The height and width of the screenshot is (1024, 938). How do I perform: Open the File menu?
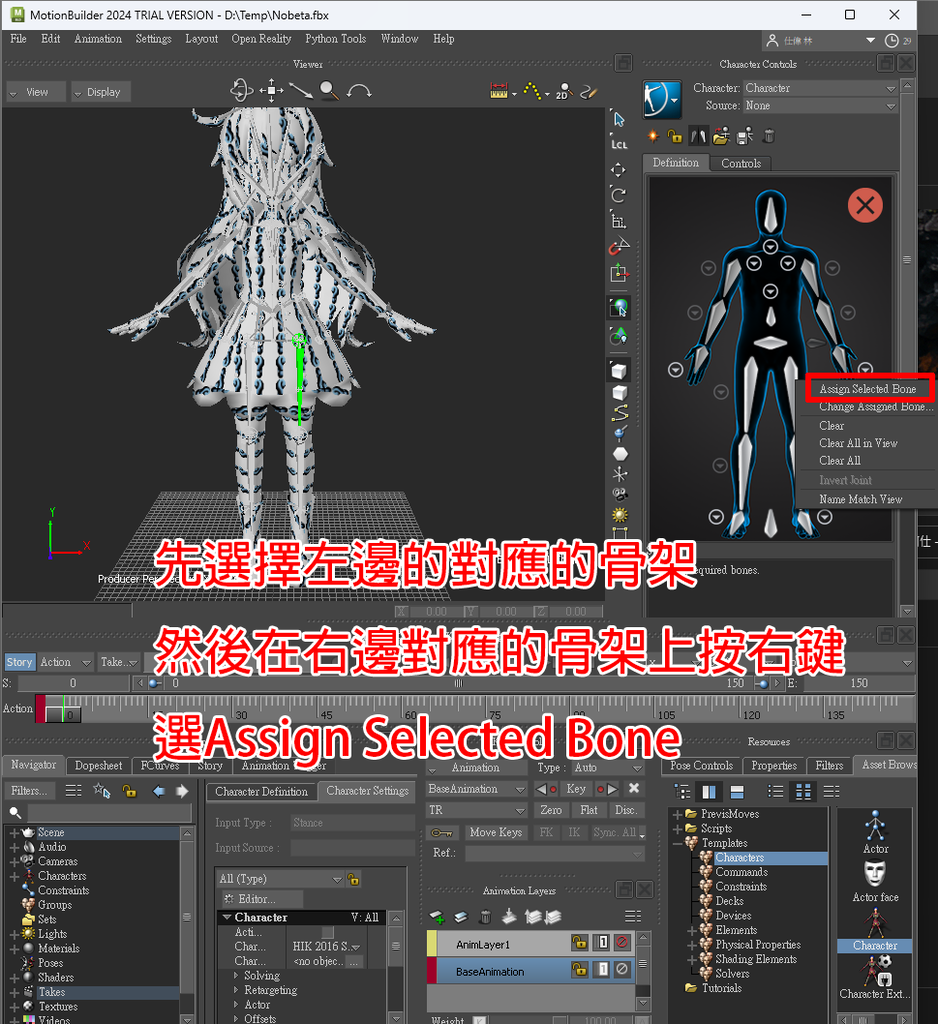[18, 39]
